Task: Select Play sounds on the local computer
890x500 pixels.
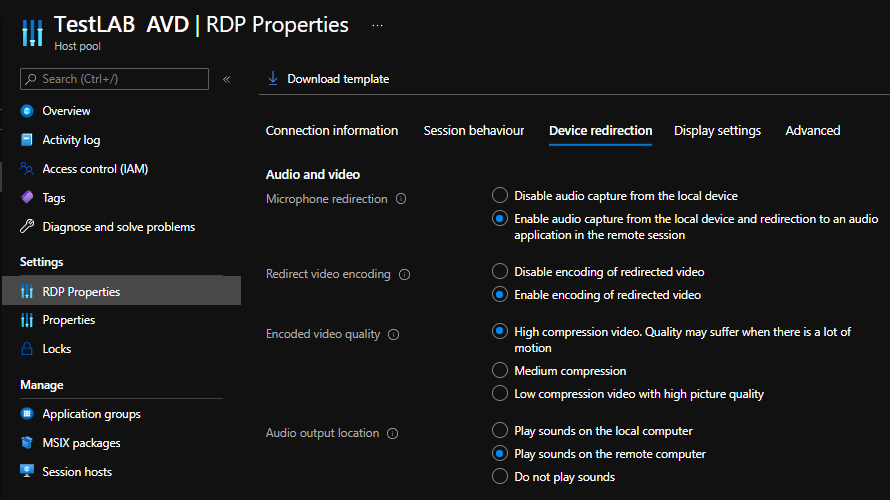Action: pyautogui.click(x=500, y=430)
